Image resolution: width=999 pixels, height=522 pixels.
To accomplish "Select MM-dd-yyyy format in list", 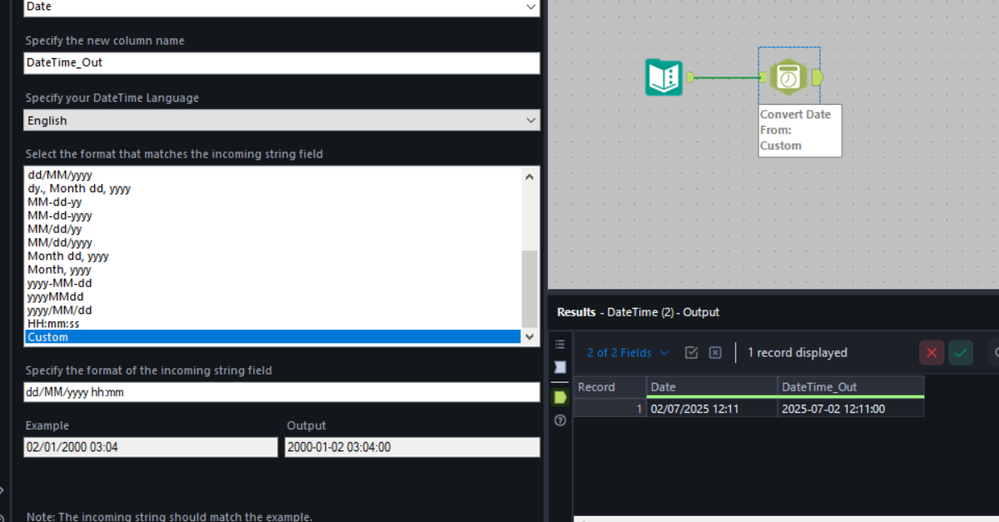I will coord(60,215).
